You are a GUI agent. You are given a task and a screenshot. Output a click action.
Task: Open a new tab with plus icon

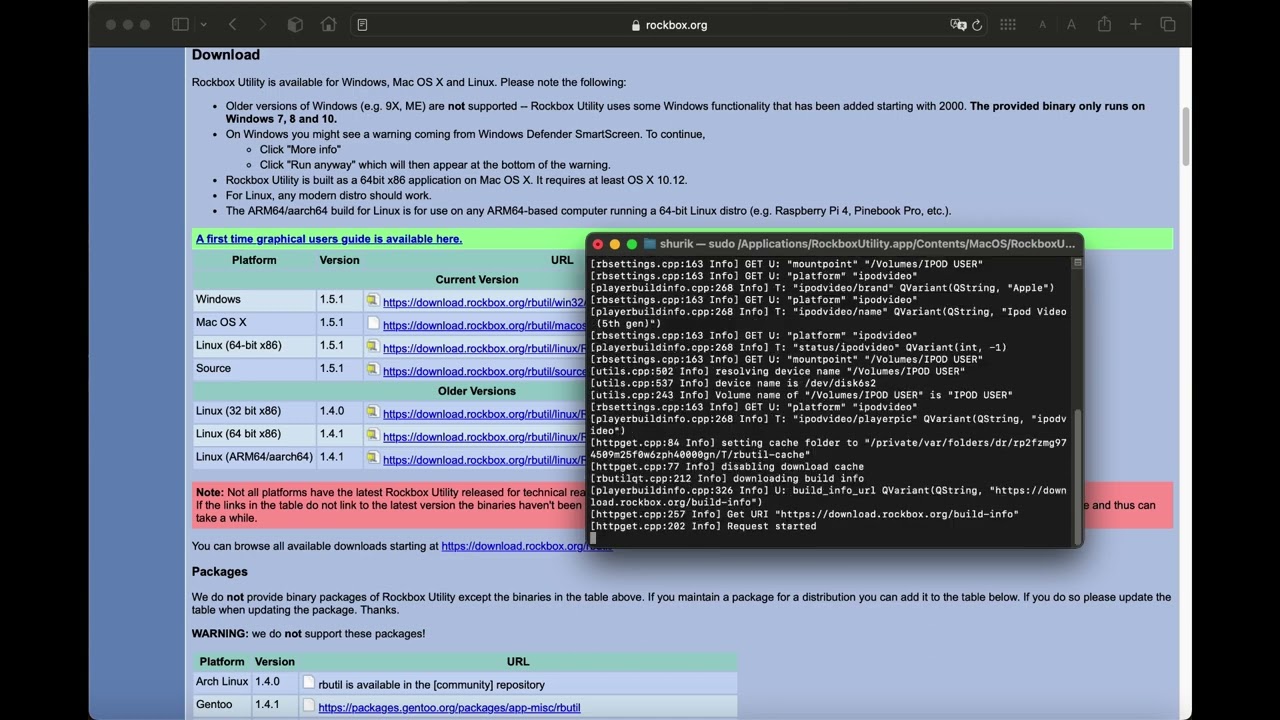(1135, 24)
